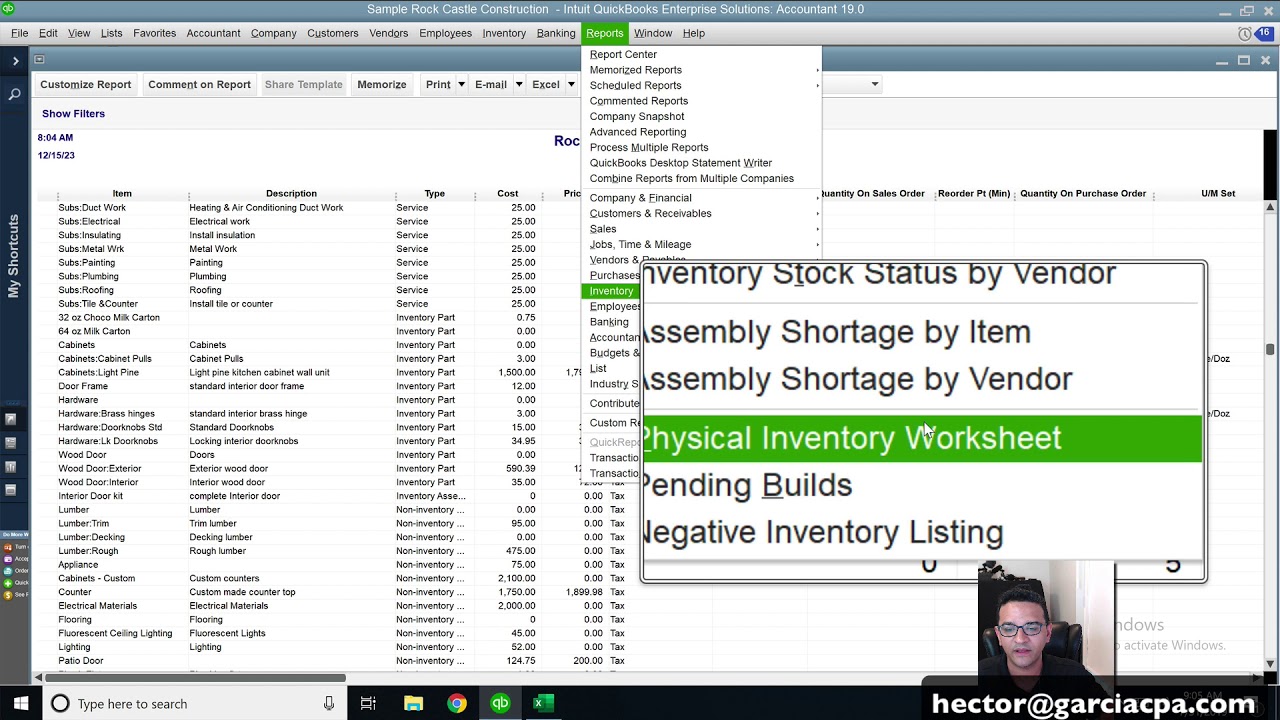This screenshot has width=1280, height=720.
Task: Click the purple Accept payments icon
Action: point(8,559)
